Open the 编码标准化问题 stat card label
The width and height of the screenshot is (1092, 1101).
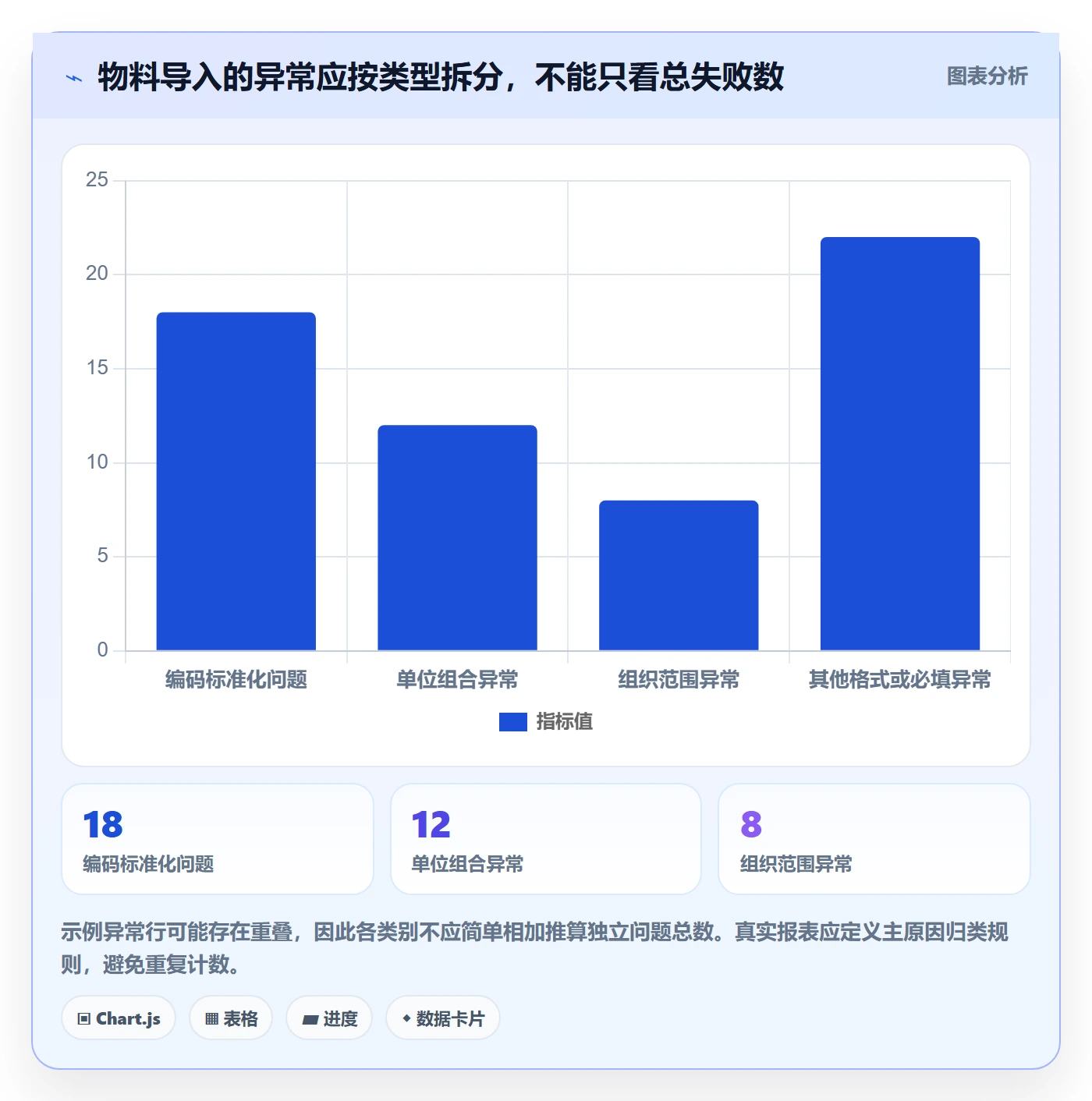pyautogui.click(x=148, y=864)
